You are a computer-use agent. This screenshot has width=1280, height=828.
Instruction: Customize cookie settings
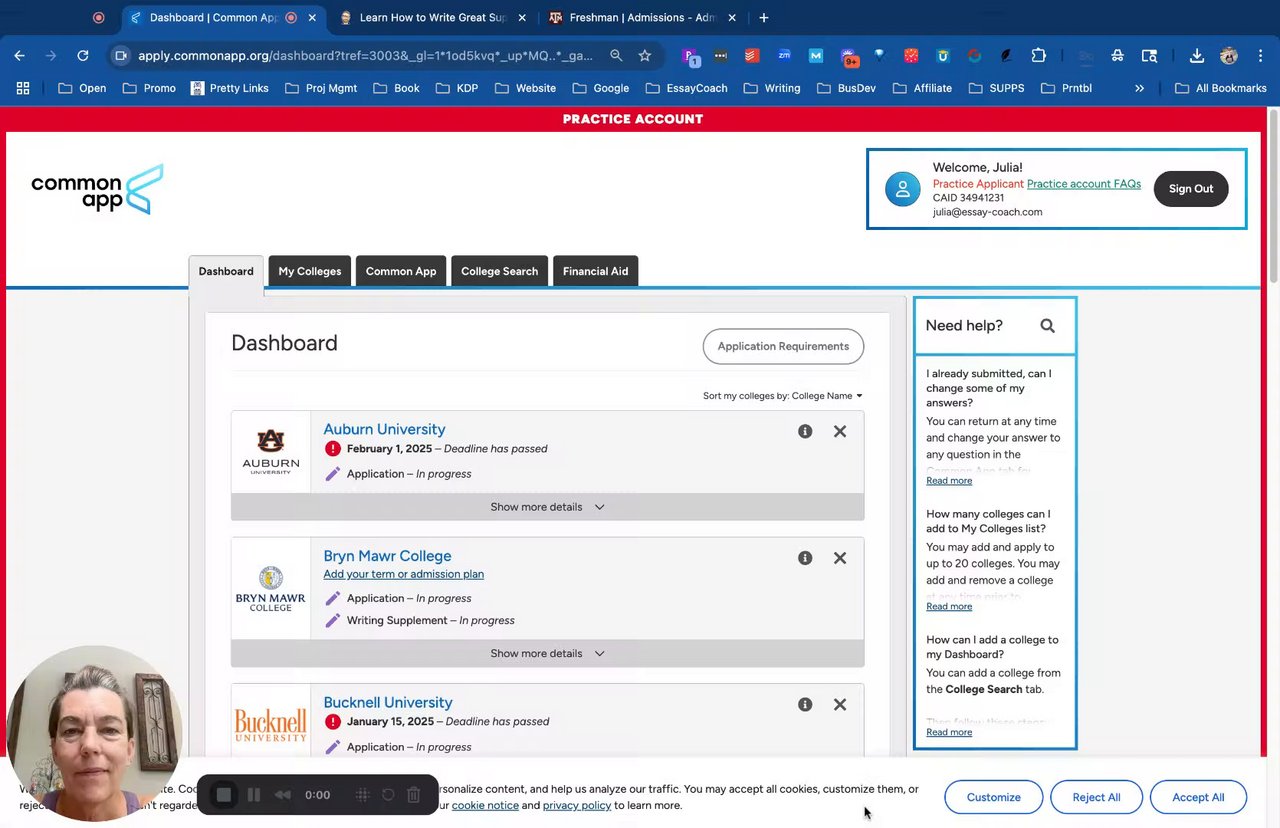click(994, 797)
